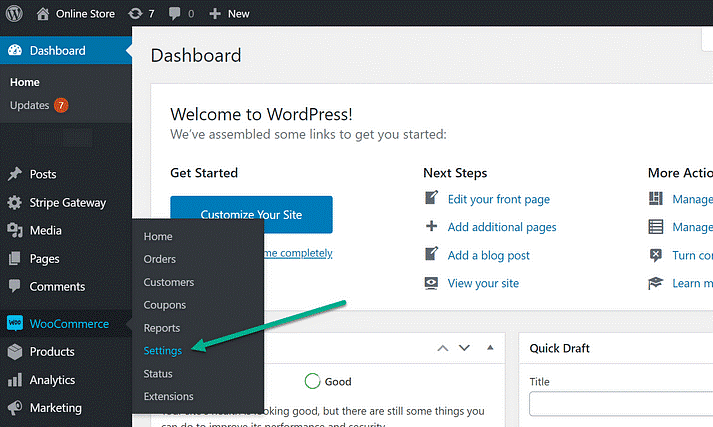Click the Media icon in sidebar
The image size is (713, 427).
[14, 230]
